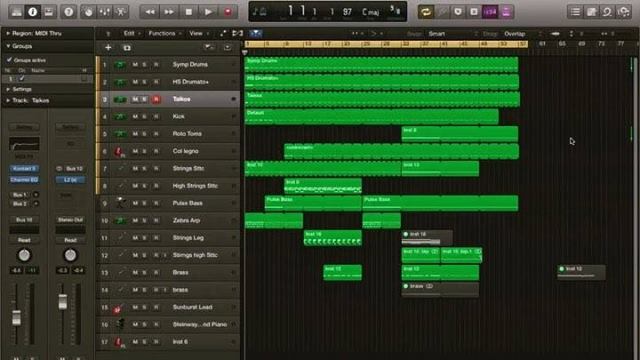Open the Inspector with the info button
This screenshot has height=360, width=640.
(x=33, y=12)
